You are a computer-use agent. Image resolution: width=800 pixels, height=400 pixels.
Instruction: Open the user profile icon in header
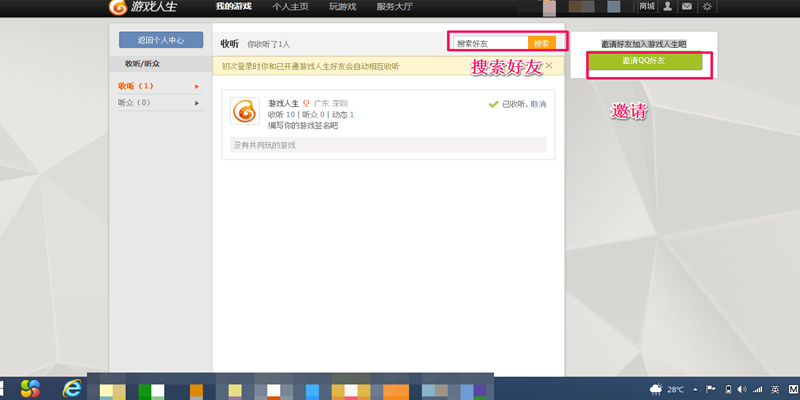(667, 6)
